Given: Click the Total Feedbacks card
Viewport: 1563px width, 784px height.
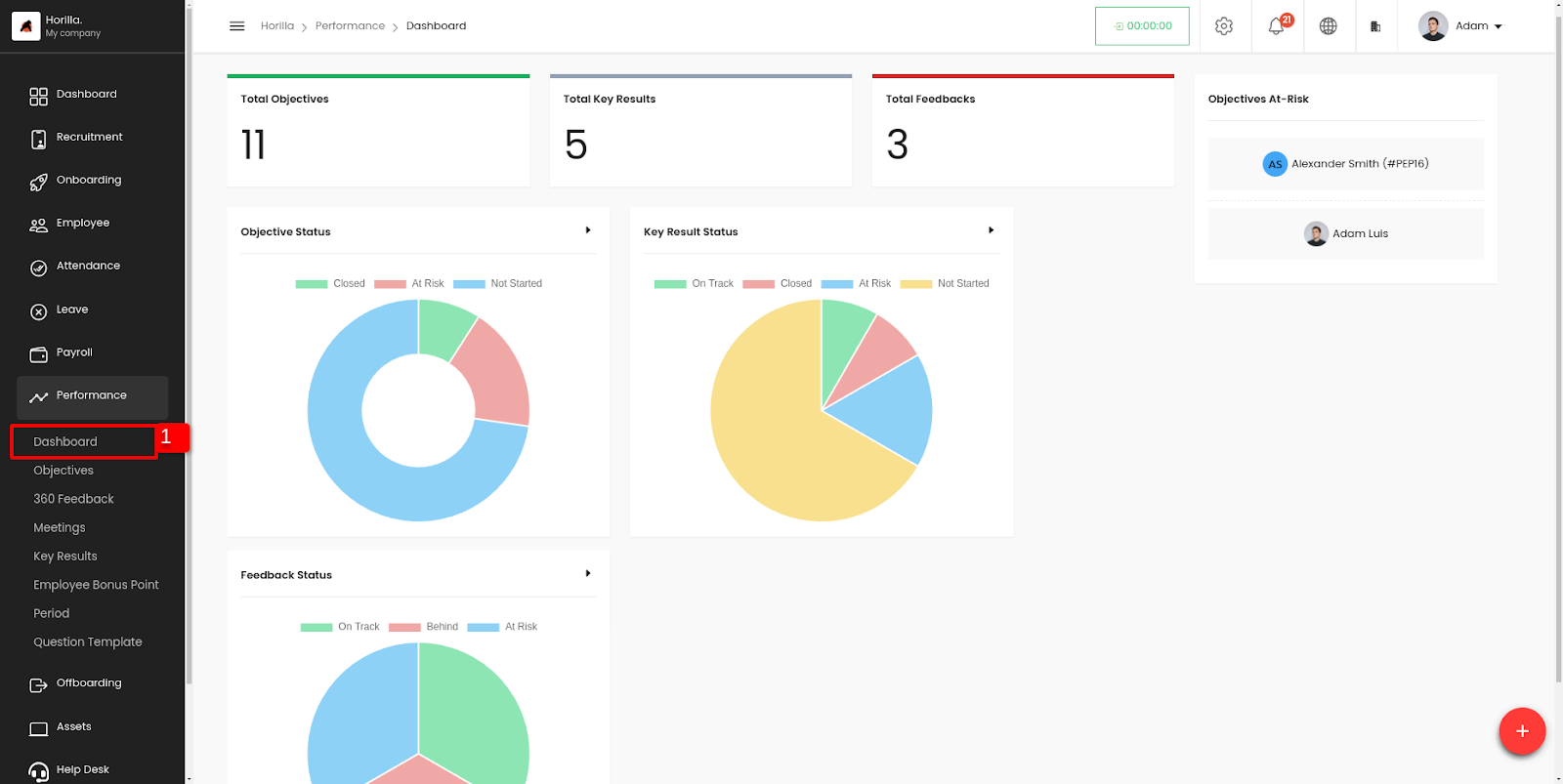Looking at the screenshot, I should coord(1023,131).
